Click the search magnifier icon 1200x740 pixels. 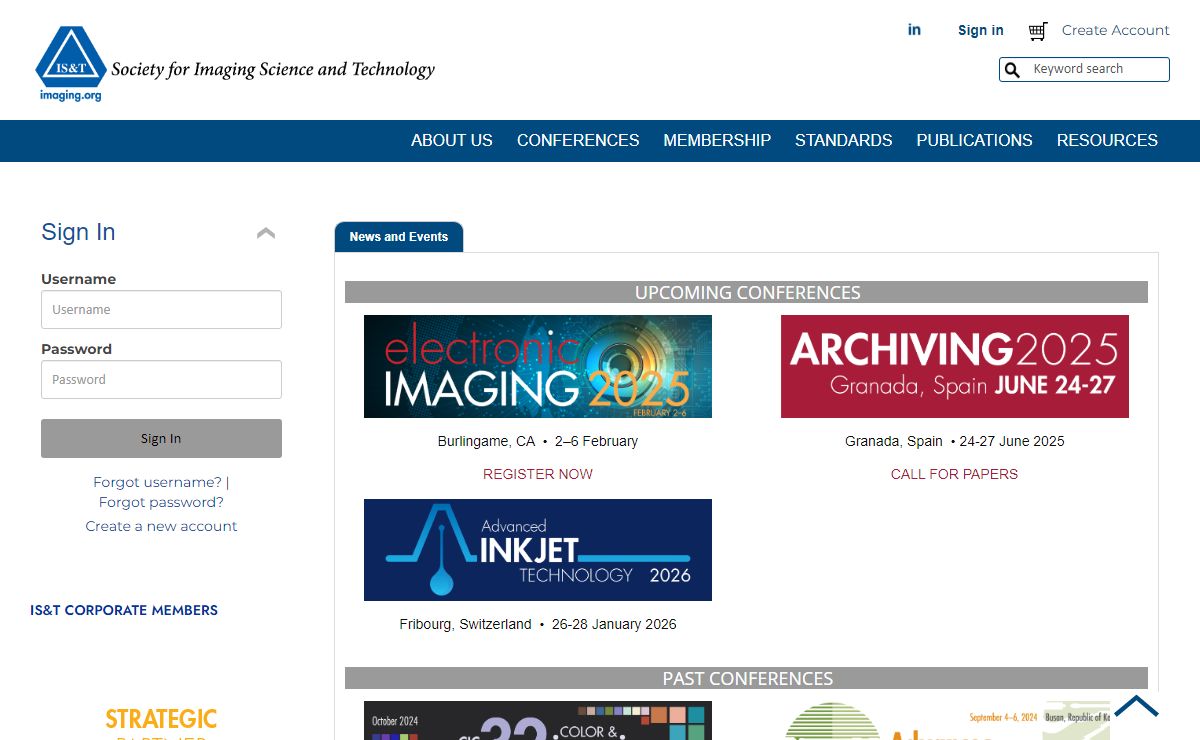[1012, 70]
